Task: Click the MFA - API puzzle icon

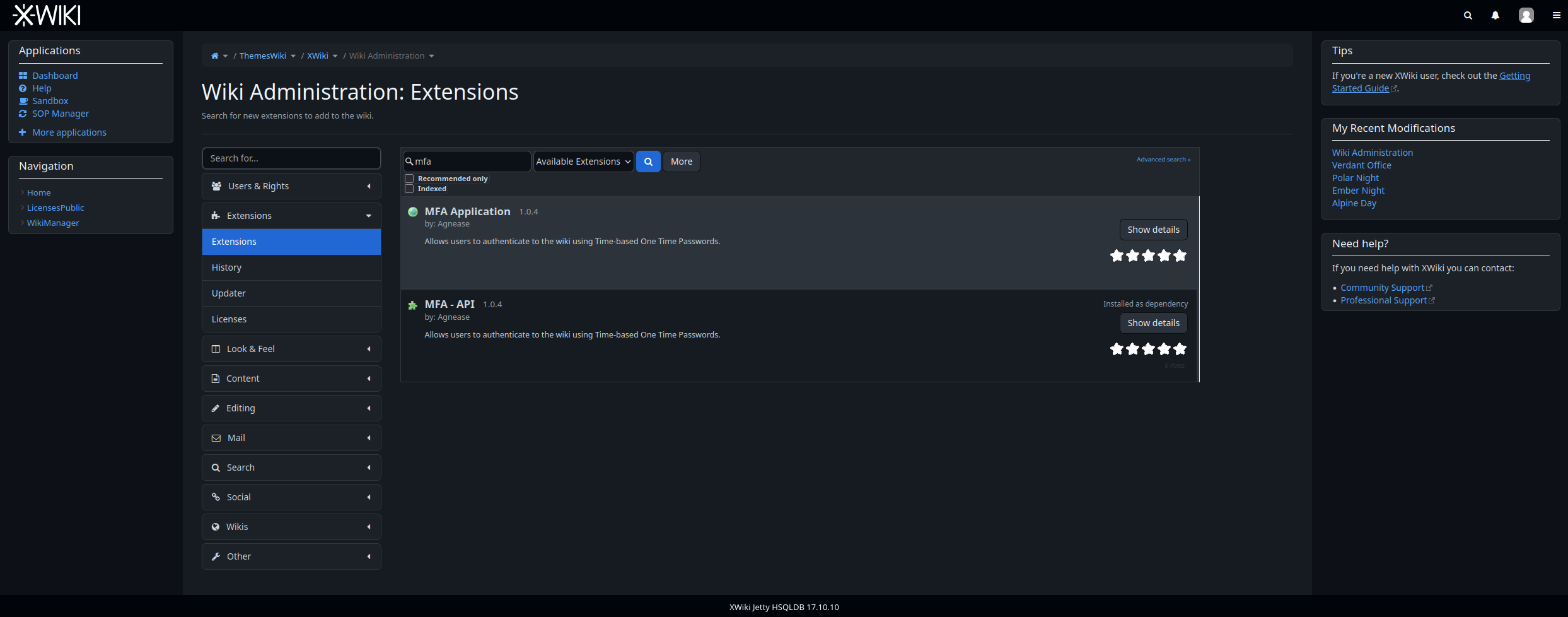Action: tap(413, 305)
